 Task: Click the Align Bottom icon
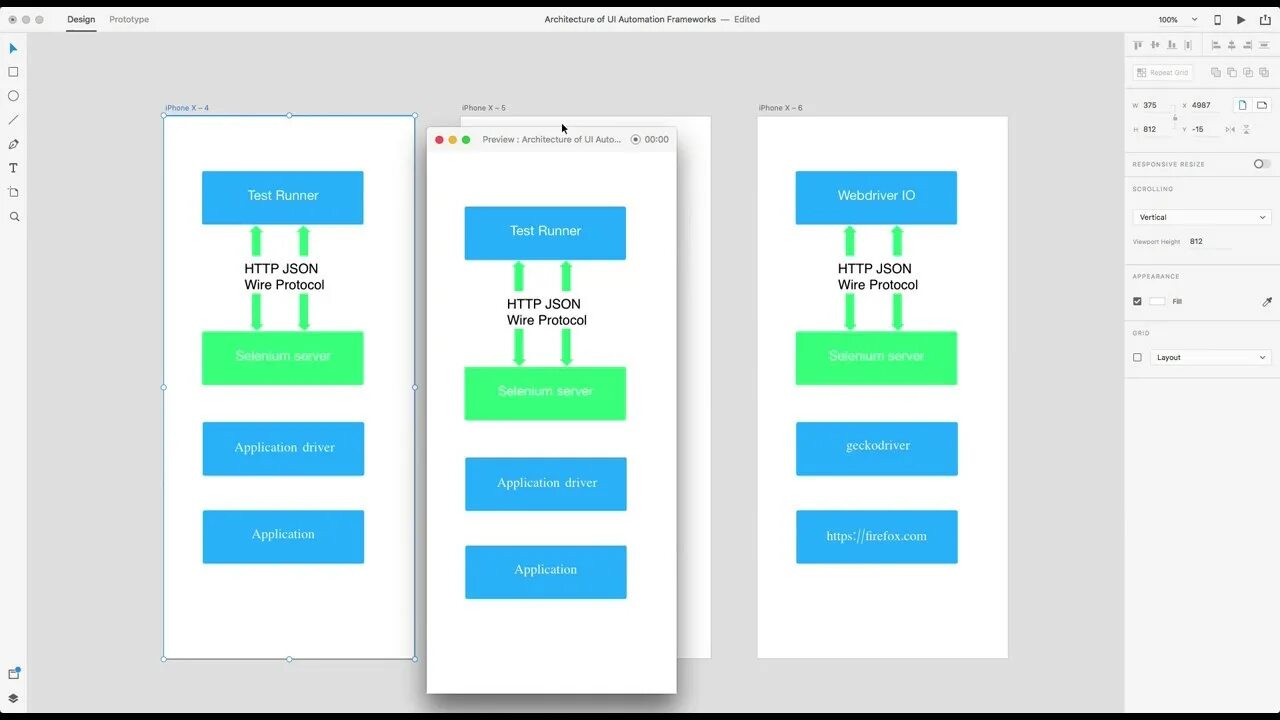pos(1171,45)
